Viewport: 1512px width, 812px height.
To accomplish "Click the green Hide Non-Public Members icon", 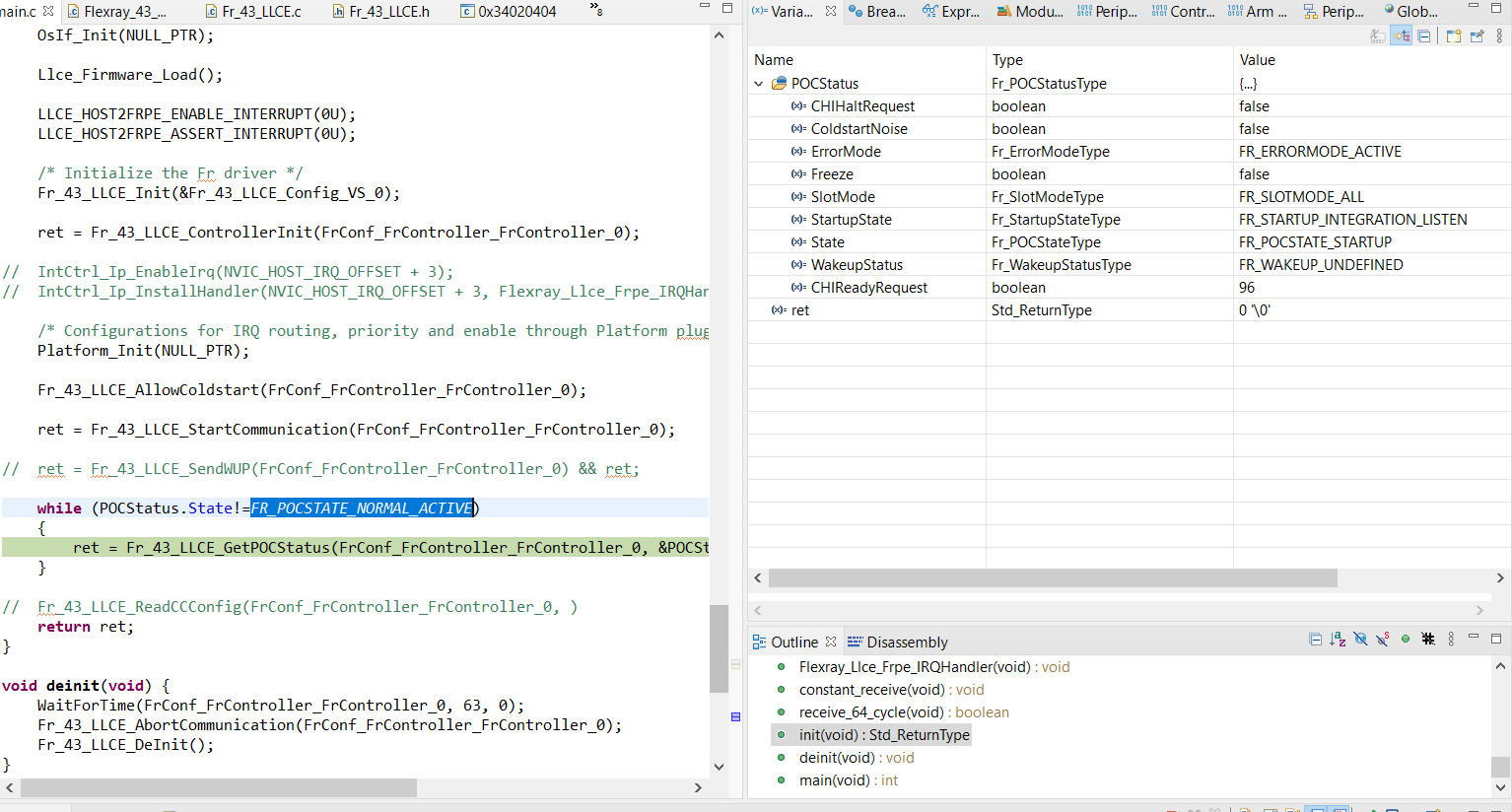I will (x=1406, y=639).
